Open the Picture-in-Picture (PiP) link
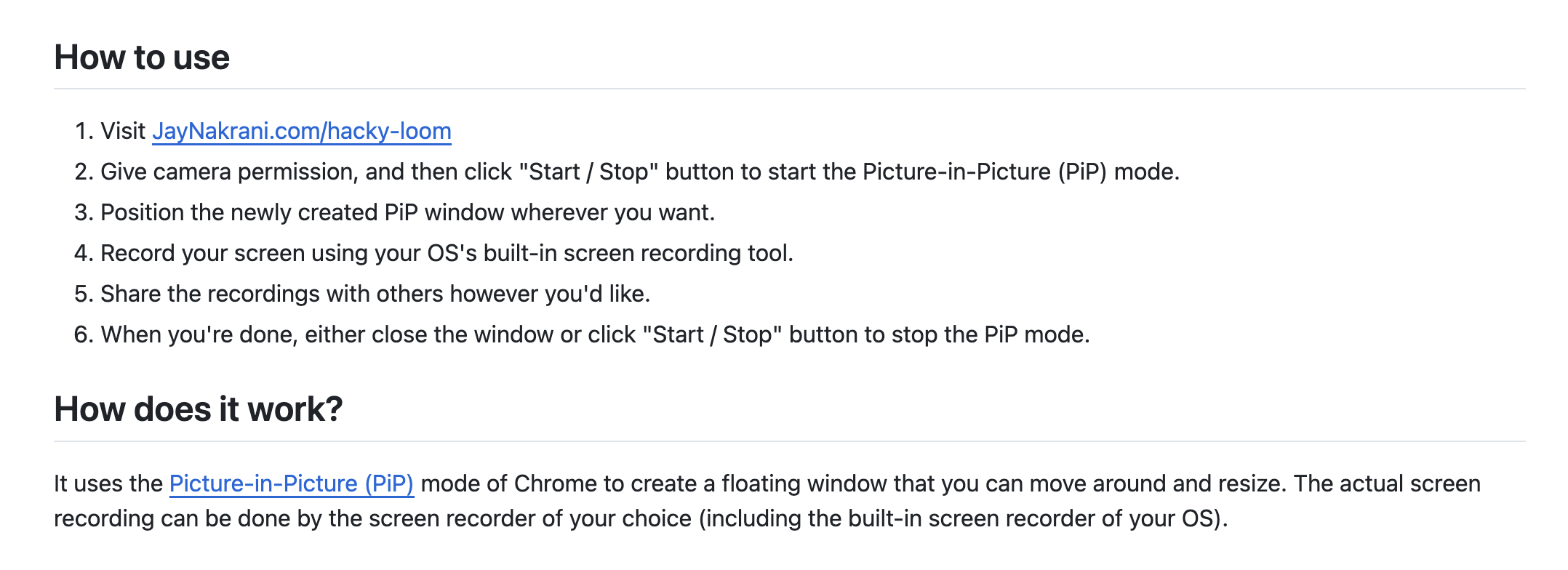This screenshot has width=1568, height=570. coord(292,483)
